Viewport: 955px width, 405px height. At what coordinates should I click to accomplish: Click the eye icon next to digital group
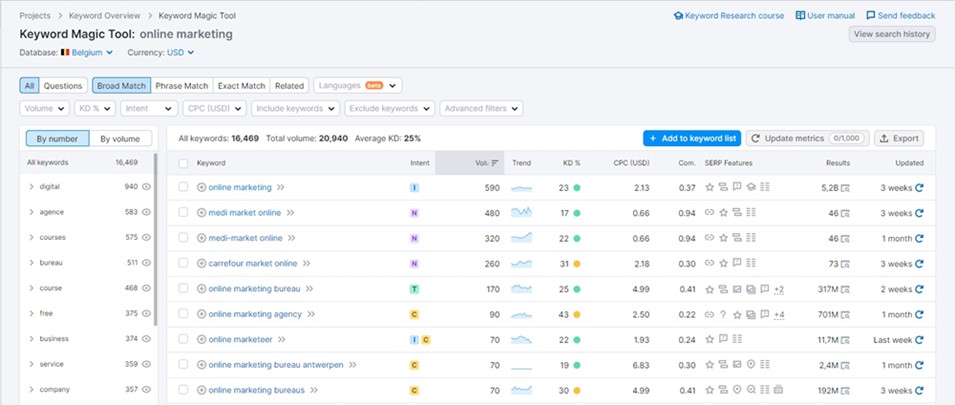(x=146, y=187)
